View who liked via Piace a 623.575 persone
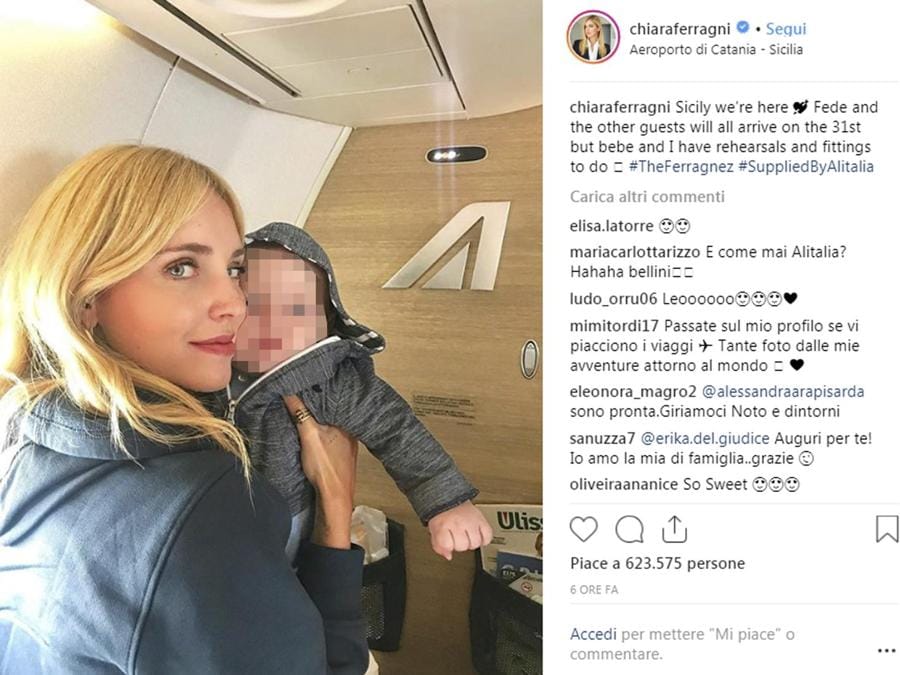The height and width of the screenshot is (675, 900). [x=657, y=564]
